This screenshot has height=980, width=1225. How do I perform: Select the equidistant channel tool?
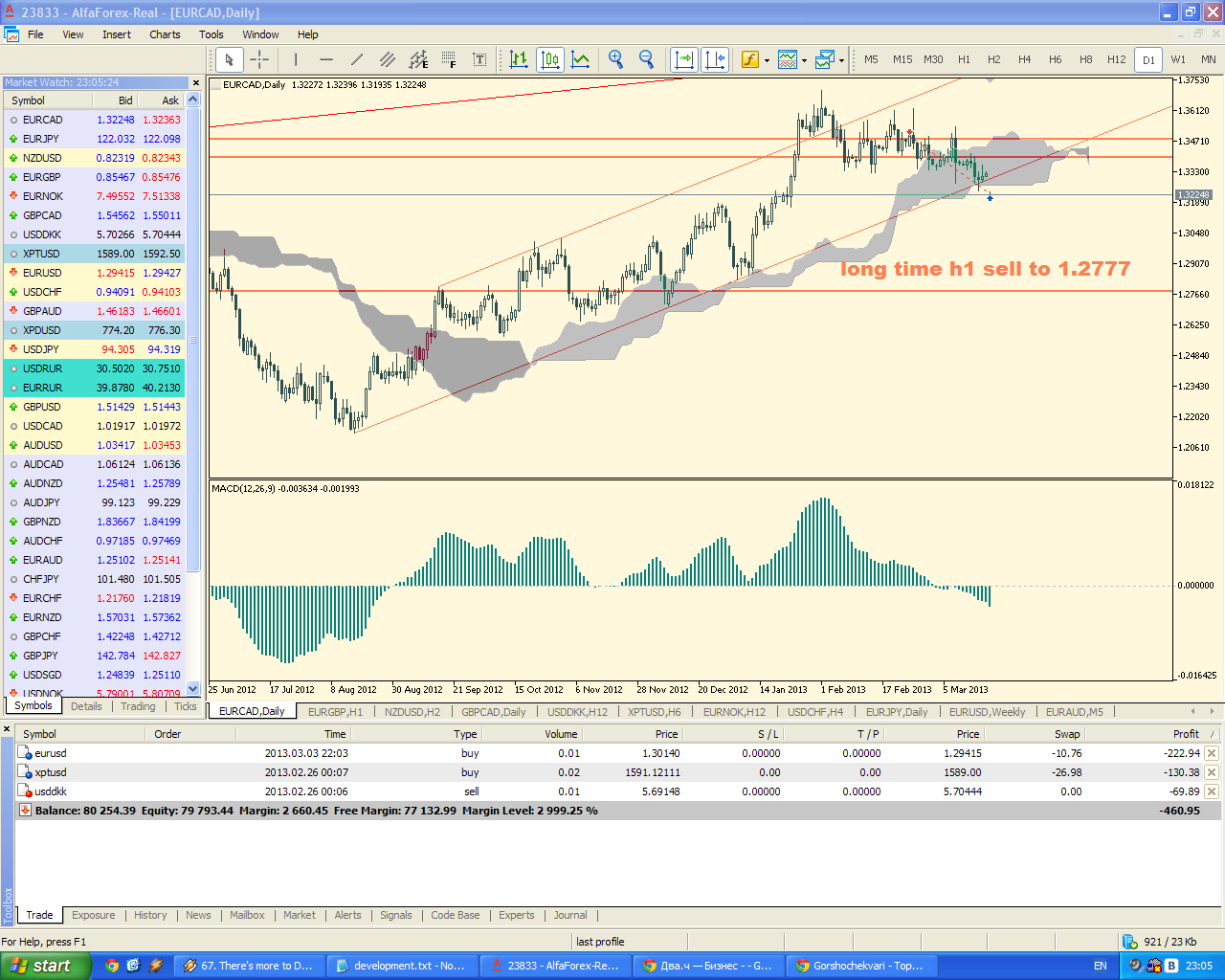(388, 59)
